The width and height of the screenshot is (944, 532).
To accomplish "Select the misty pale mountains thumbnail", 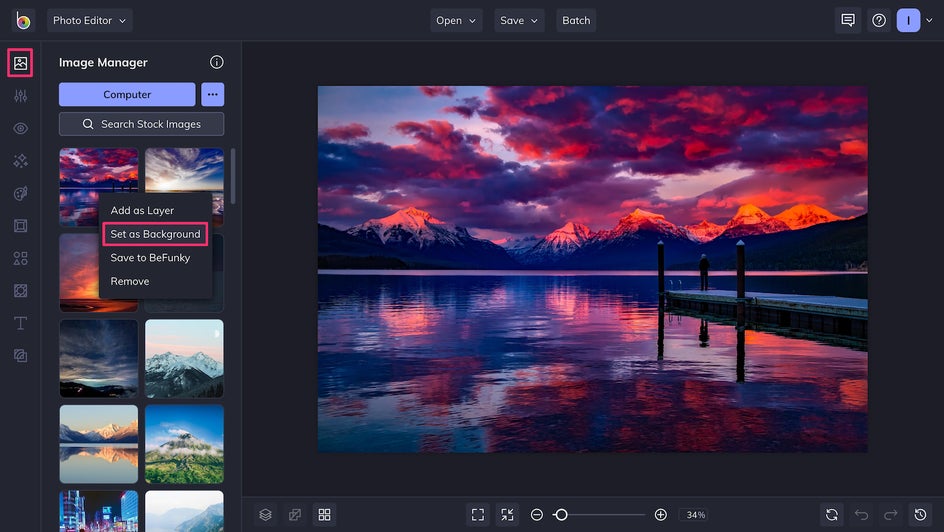I will click(184, 511).
